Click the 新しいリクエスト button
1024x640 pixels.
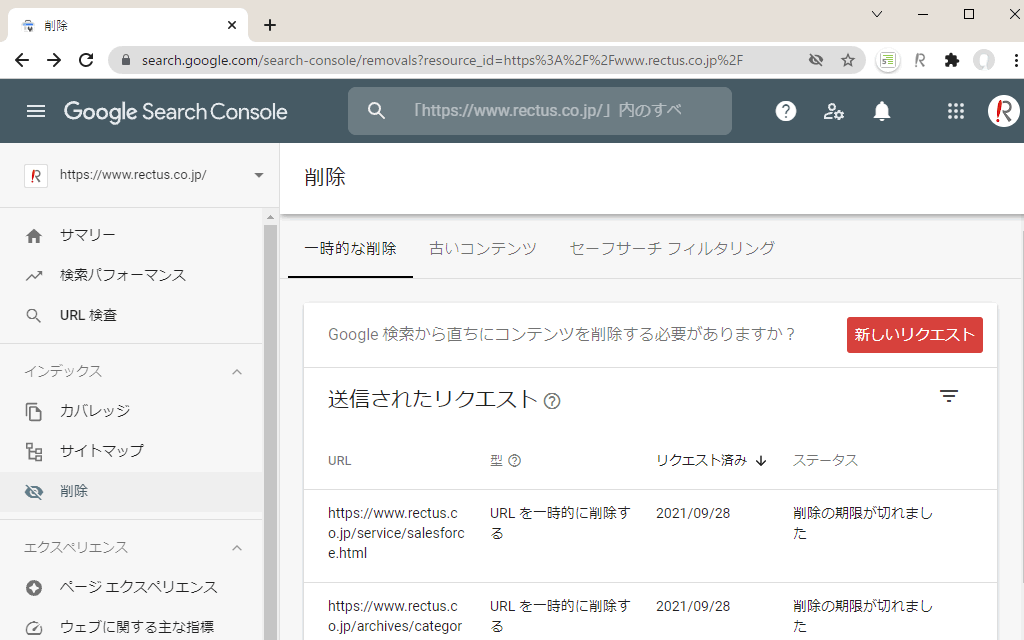click(914, 335)
